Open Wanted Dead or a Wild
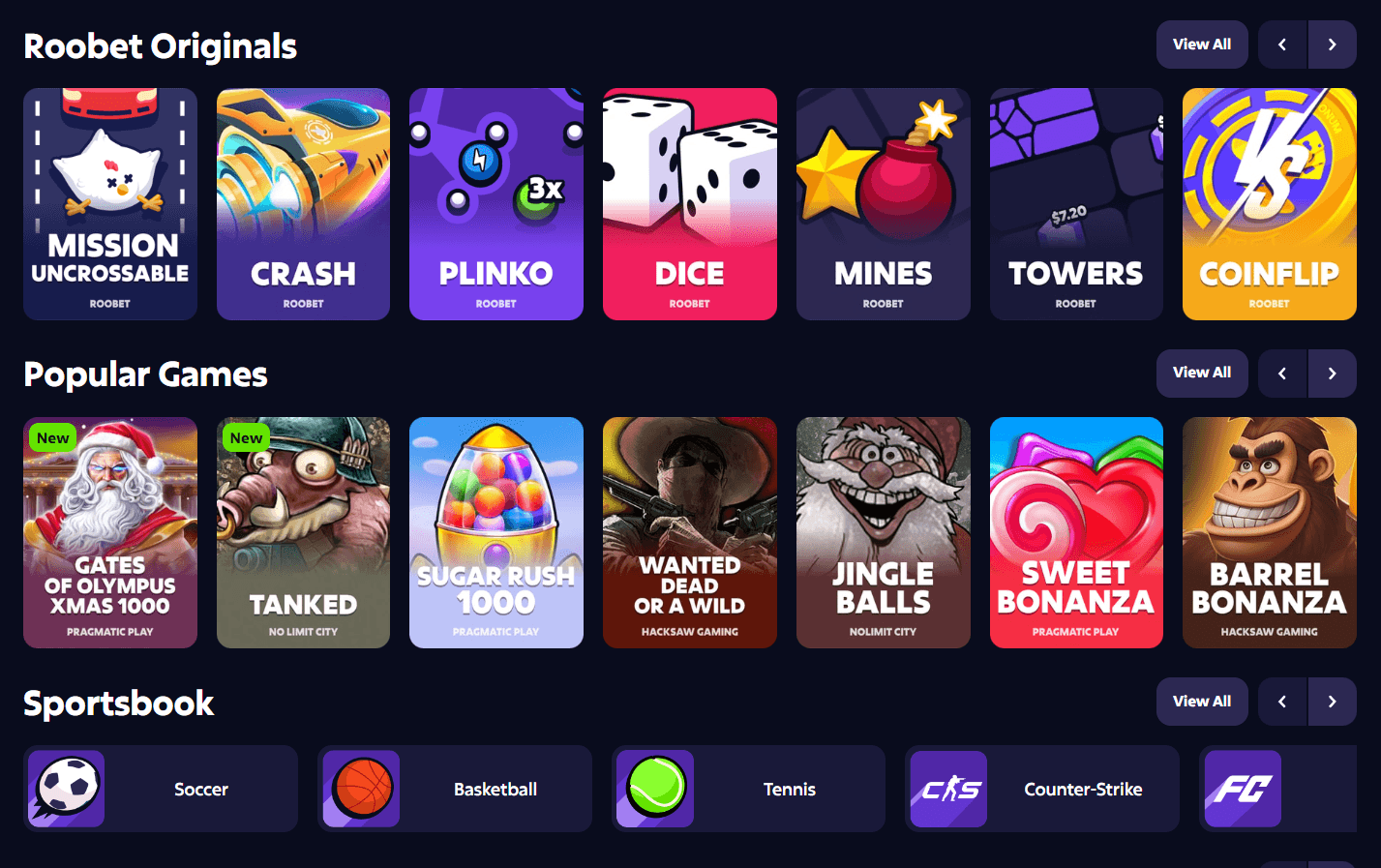The height and width of the screenshot is (868, 1381). pos(690,532)
